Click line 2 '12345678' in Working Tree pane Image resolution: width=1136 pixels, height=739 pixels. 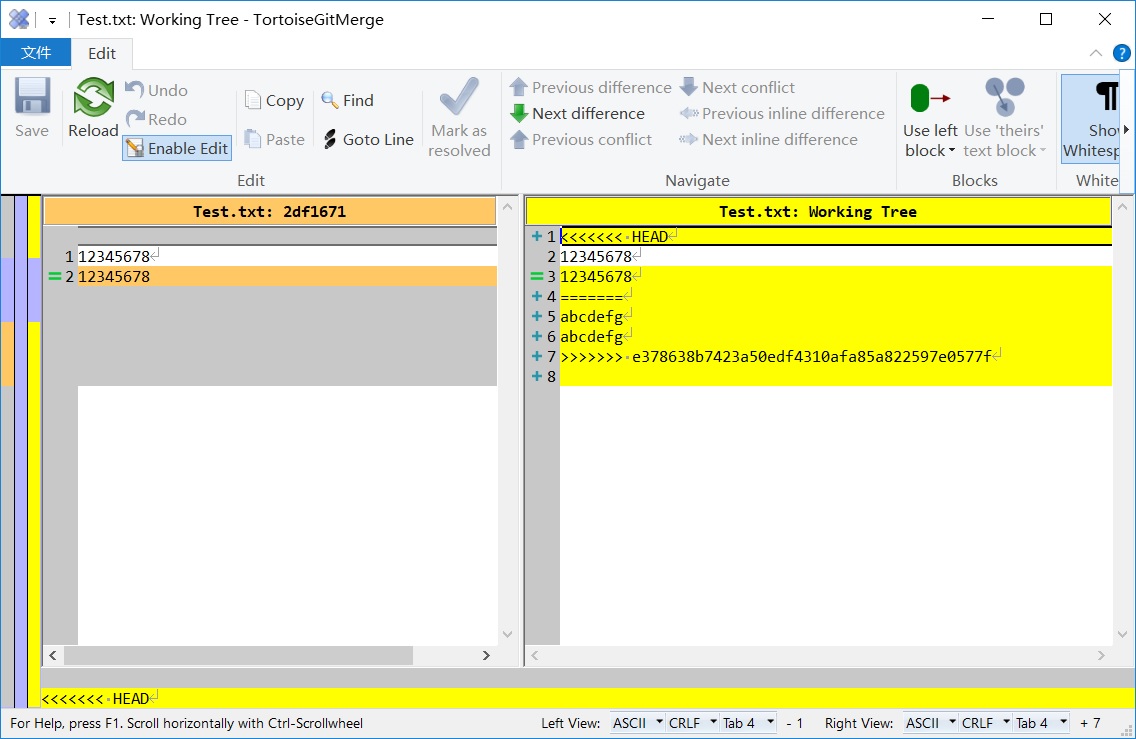coord(835,256)
